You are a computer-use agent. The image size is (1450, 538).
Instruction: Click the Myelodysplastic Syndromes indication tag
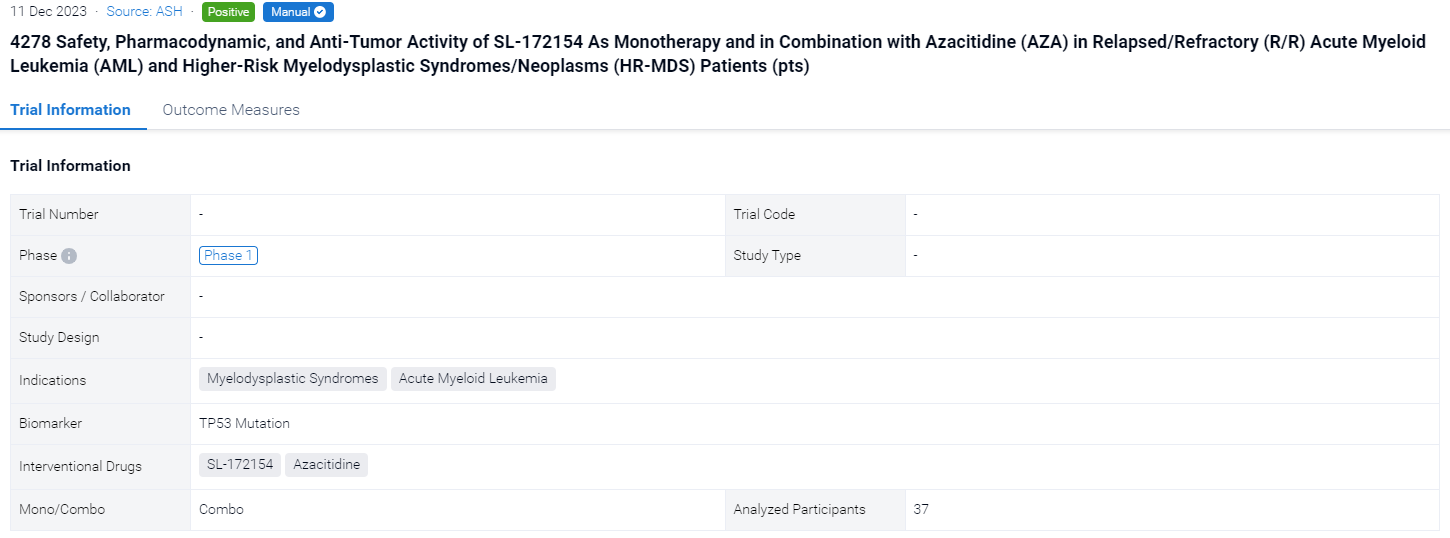click(x=292, y=379)
